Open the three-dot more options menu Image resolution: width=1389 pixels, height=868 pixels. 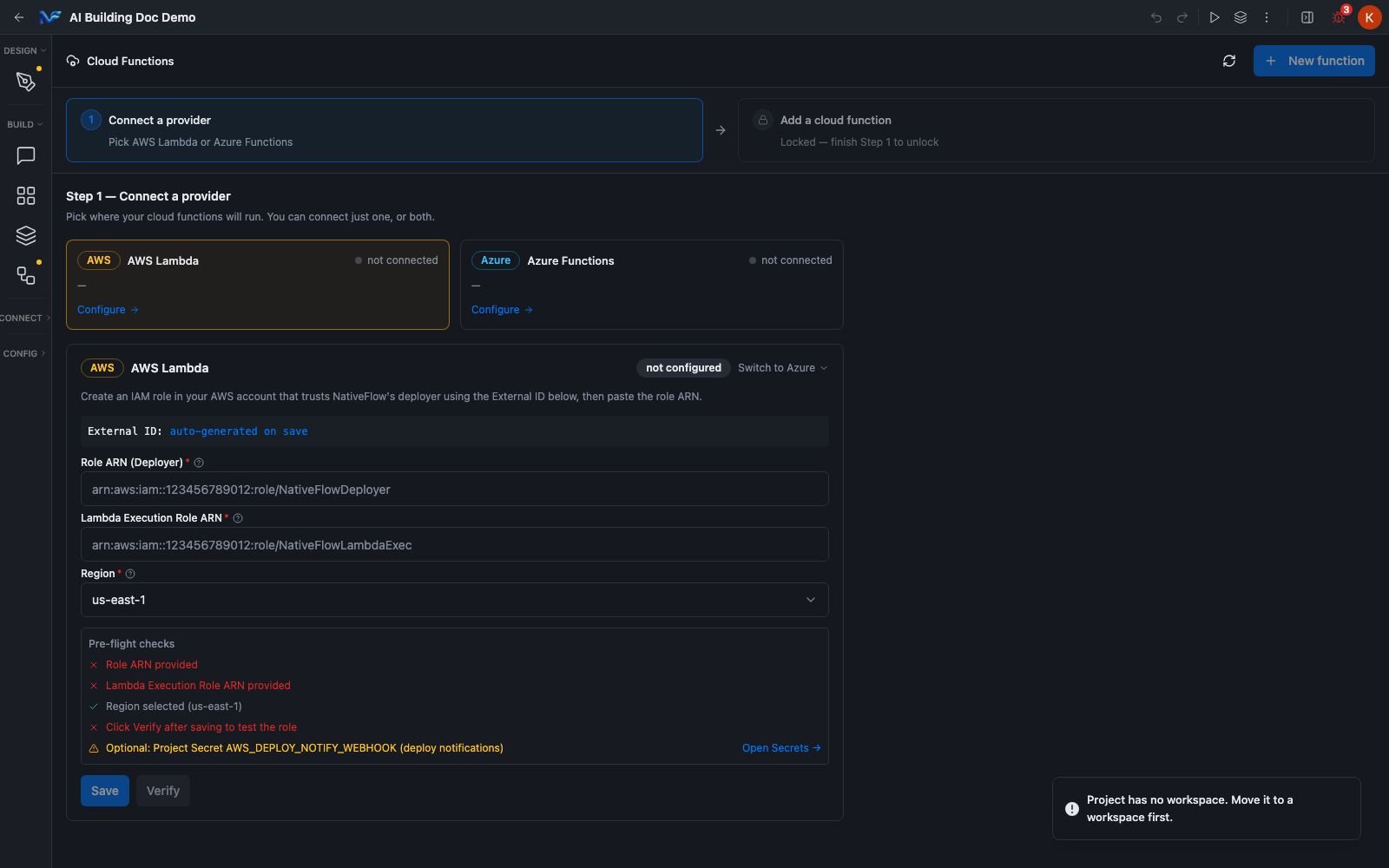[1267, 17]
